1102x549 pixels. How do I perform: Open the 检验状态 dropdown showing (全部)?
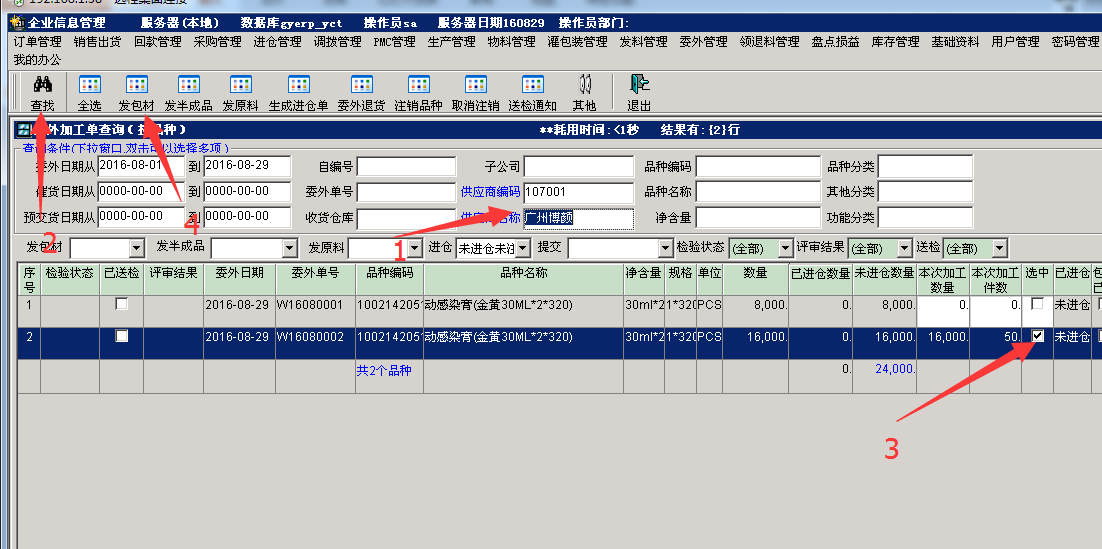coord(785,248)
